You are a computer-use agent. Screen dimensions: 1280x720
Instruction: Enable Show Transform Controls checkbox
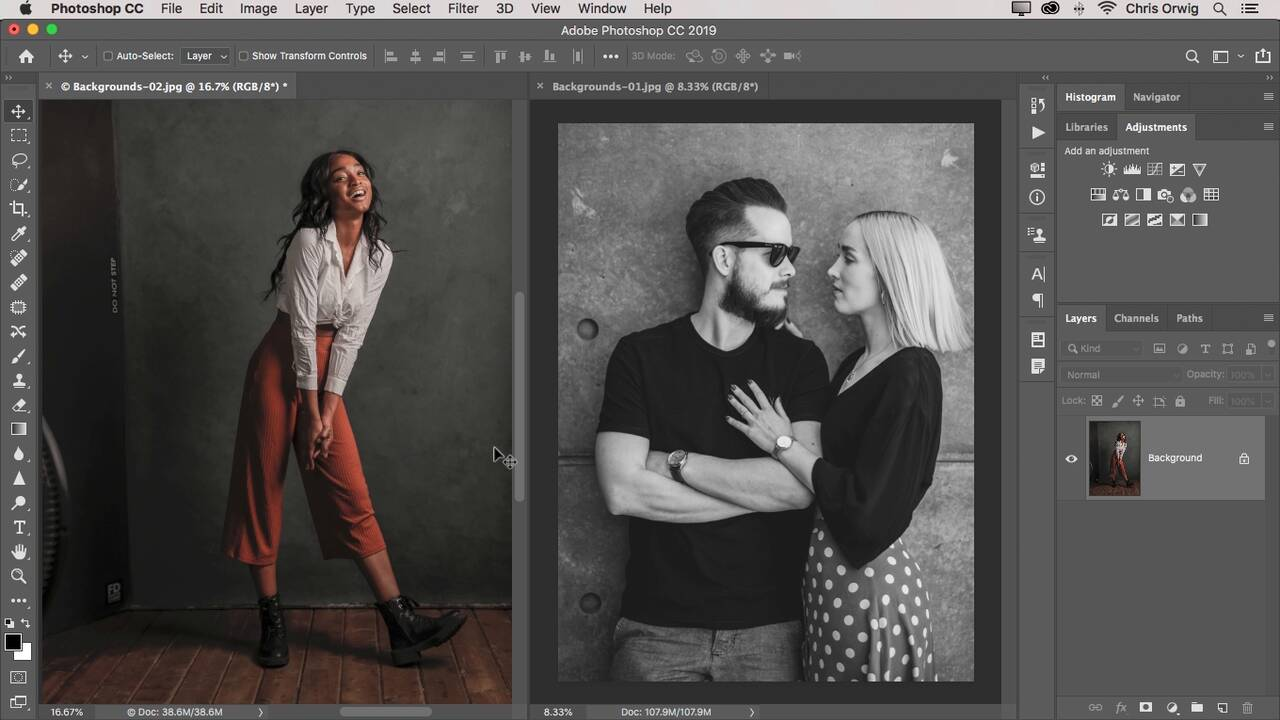pyautogui.click(x=243, y=56)
